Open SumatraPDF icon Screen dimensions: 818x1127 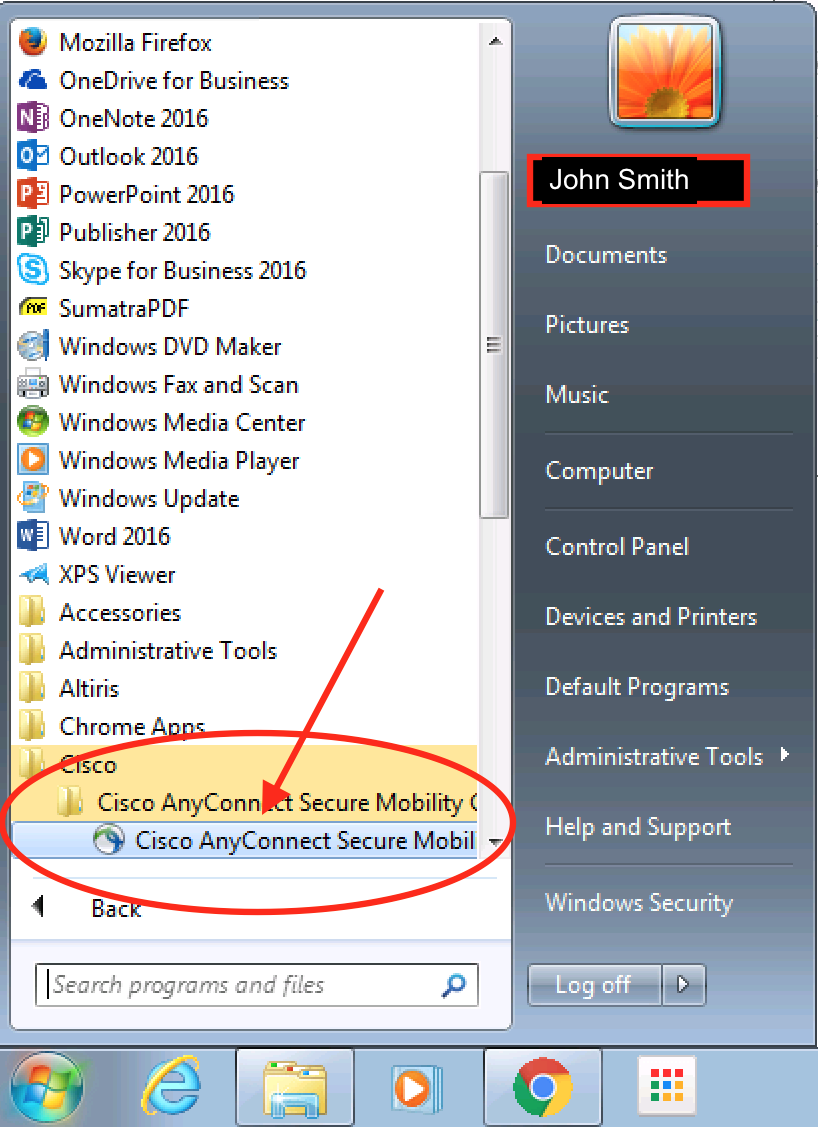(x=32, y=308)
